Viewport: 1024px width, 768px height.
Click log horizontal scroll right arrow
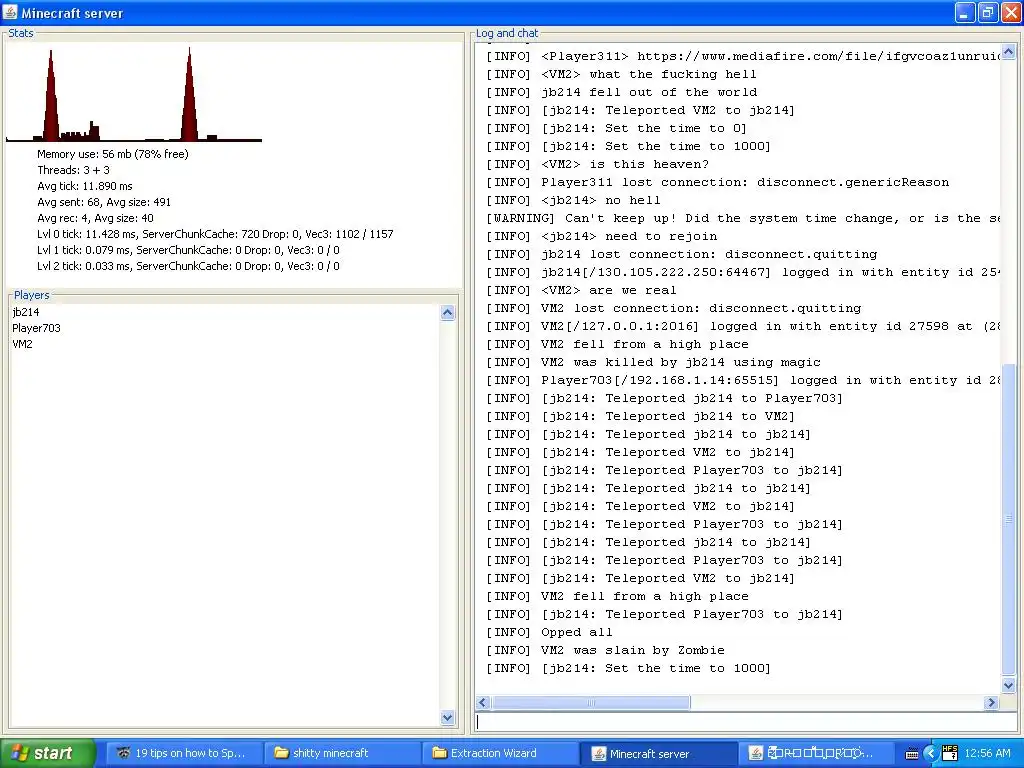coord(991,703)
